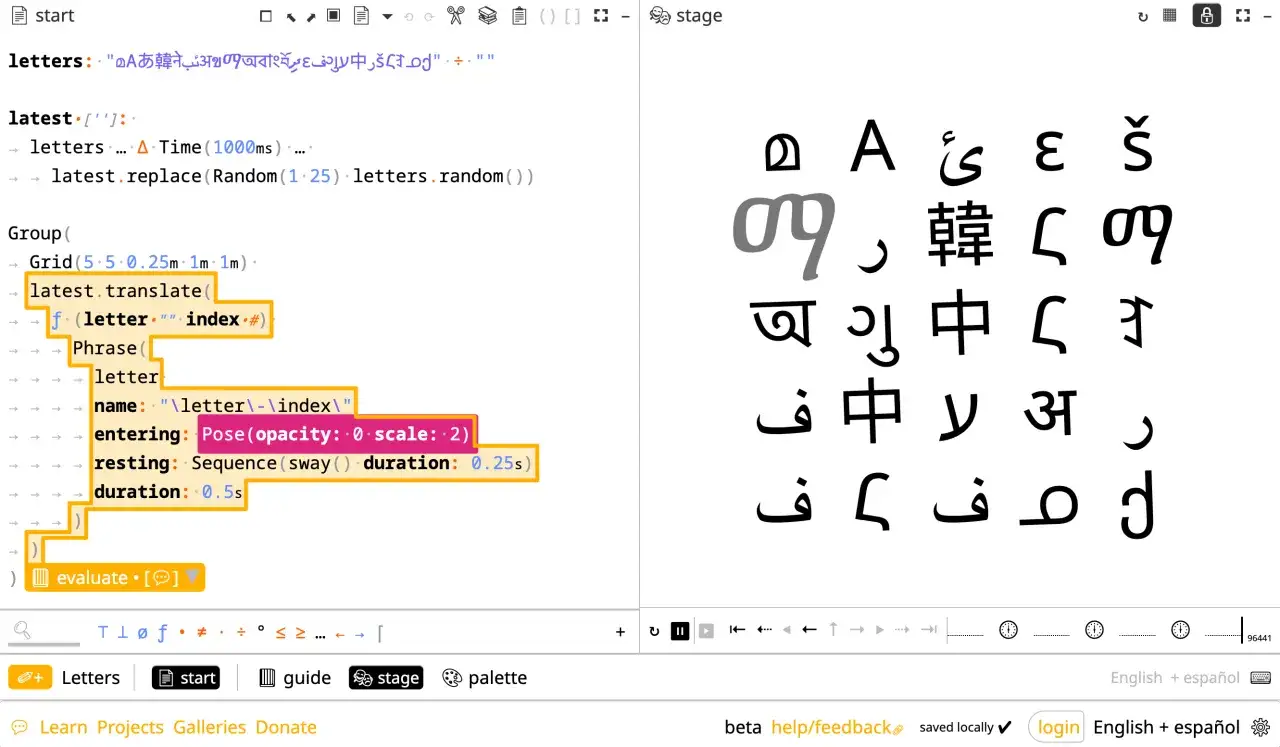The image size is (1280, 747).
Task: Click the up-right arrow icon in editor toolbar
Action: point(311,16)
